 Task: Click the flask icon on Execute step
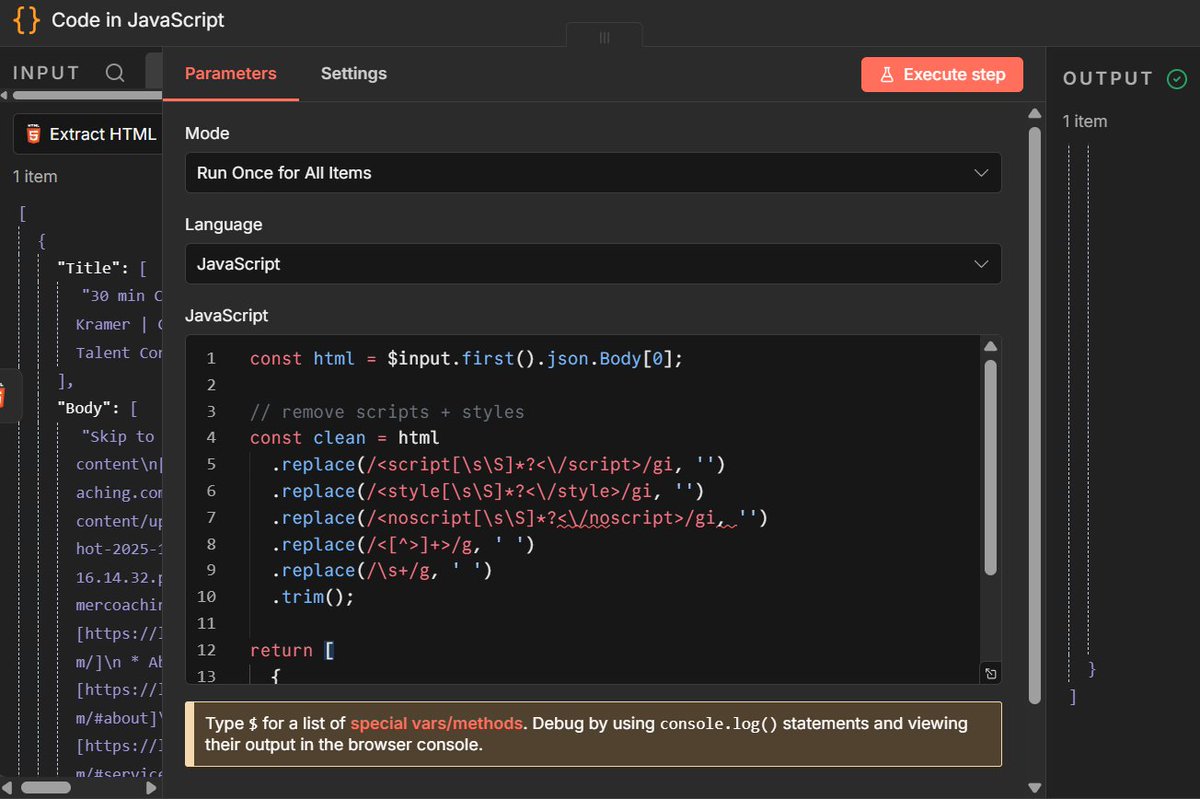[886, 75]
